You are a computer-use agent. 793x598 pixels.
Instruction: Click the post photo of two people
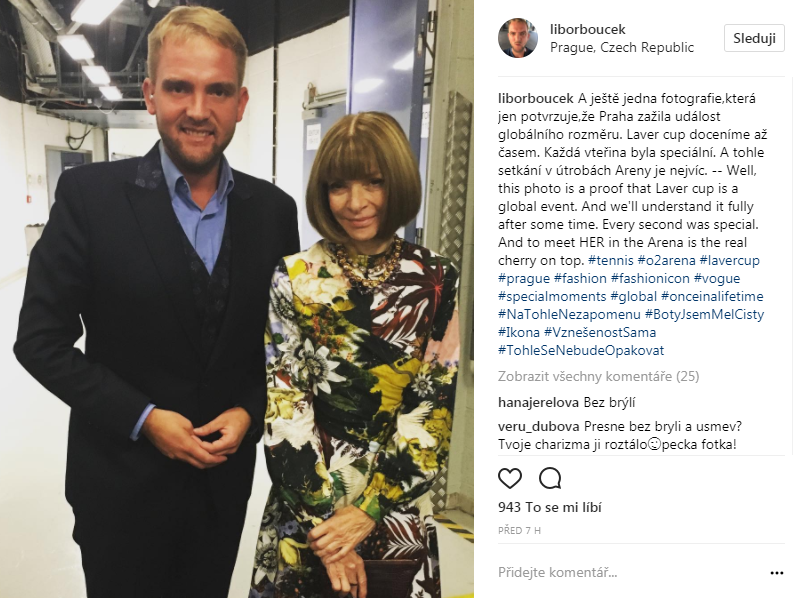coord(237,299)
